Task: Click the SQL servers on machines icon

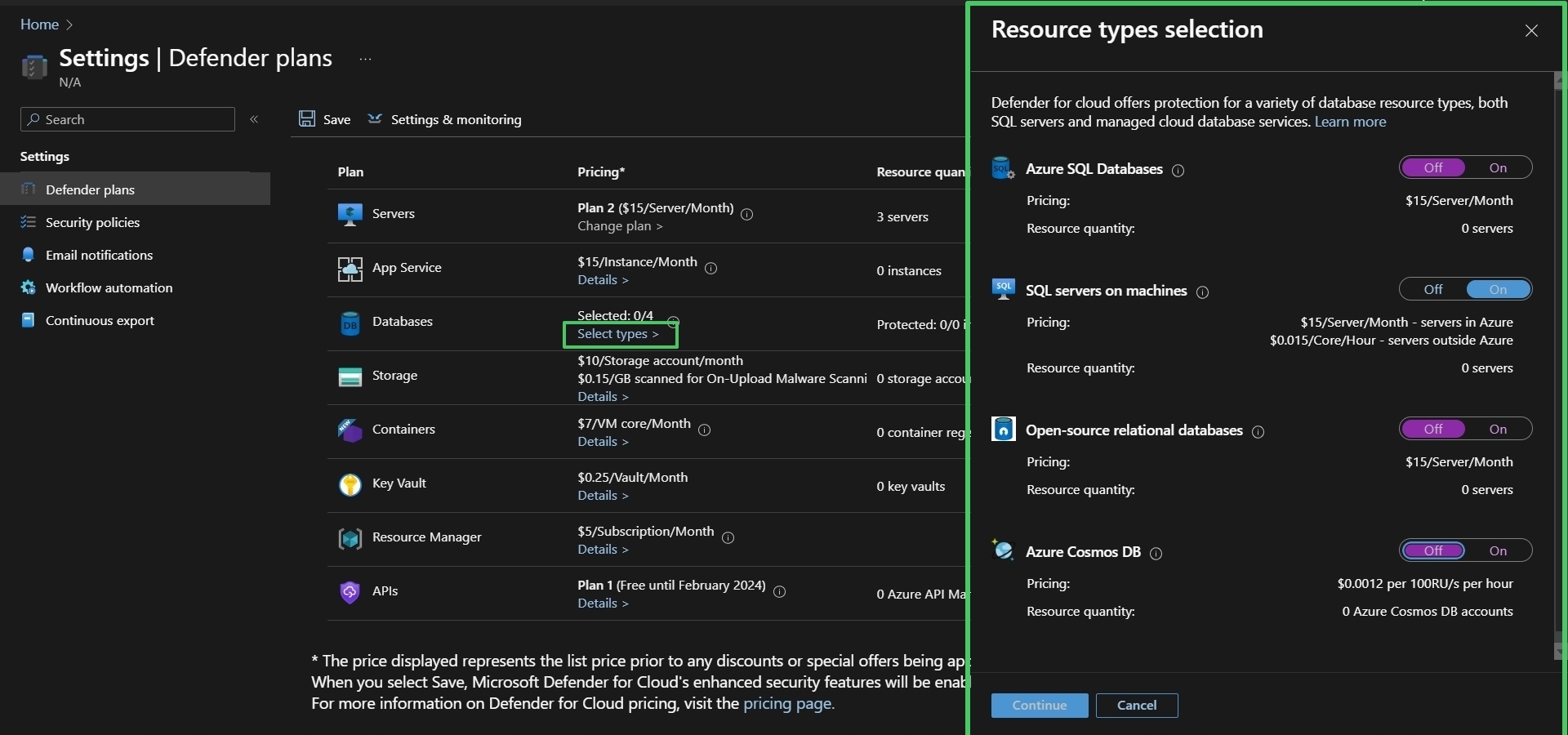Action: coord(1003,289)
